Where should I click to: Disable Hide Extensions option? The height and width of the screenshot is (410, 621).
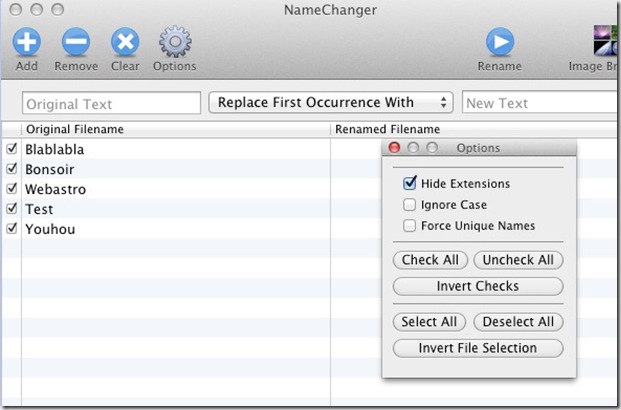click(x=410, y=183)
